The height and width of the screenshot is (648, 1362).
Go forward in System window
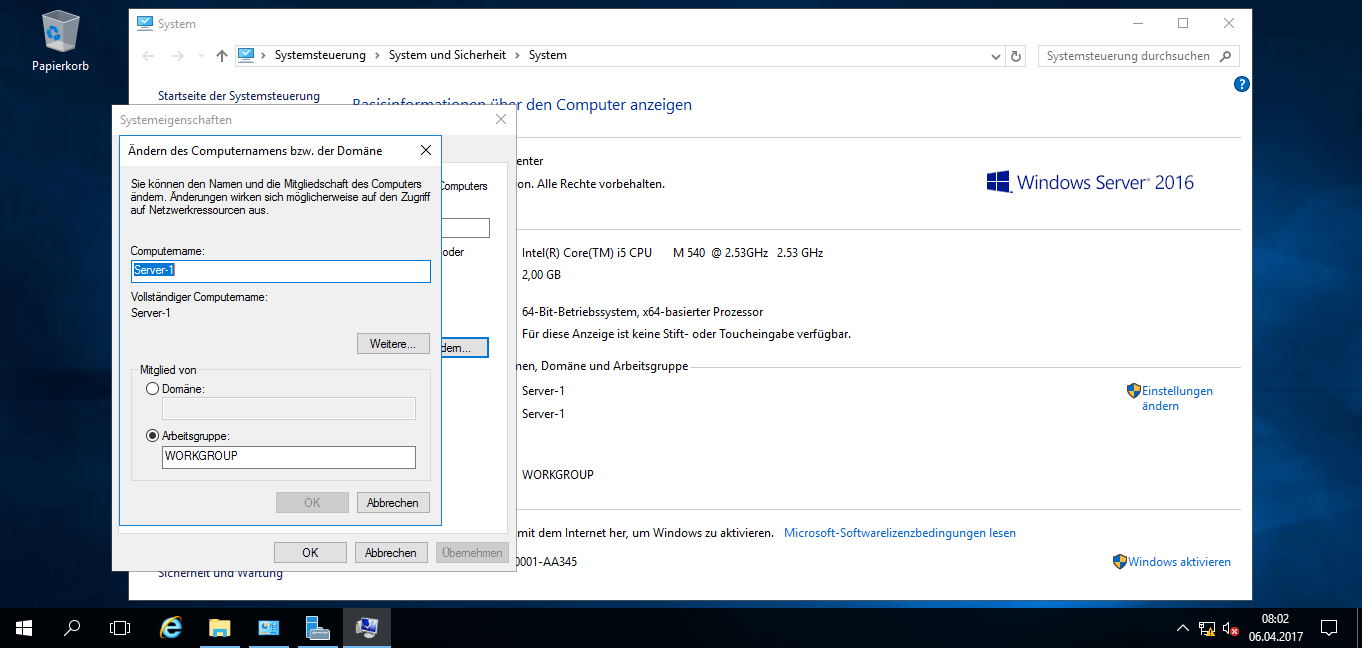(178, 56)
